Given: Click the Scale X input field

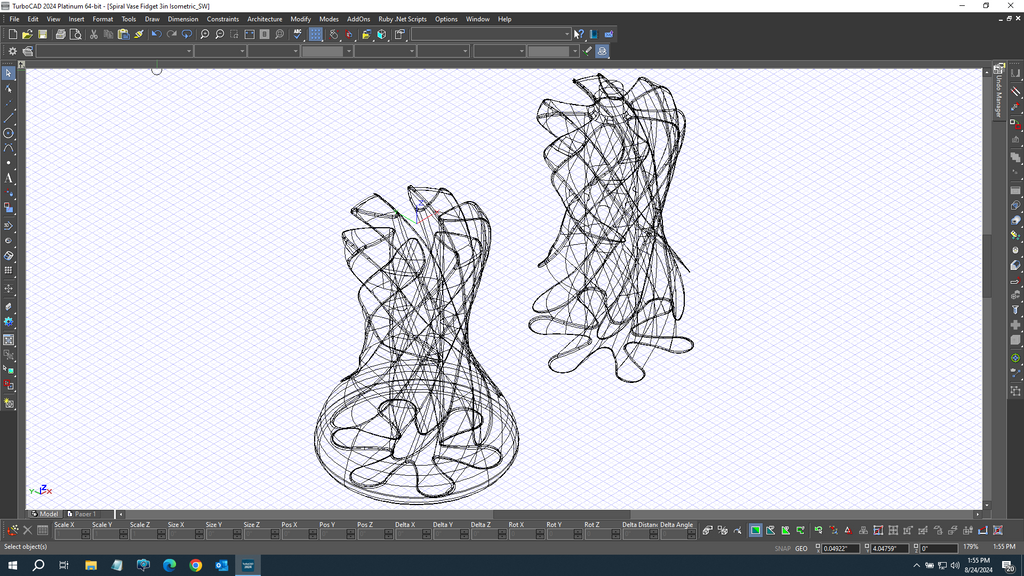Looking at the screenshot, I should click(x=72, y=534).
